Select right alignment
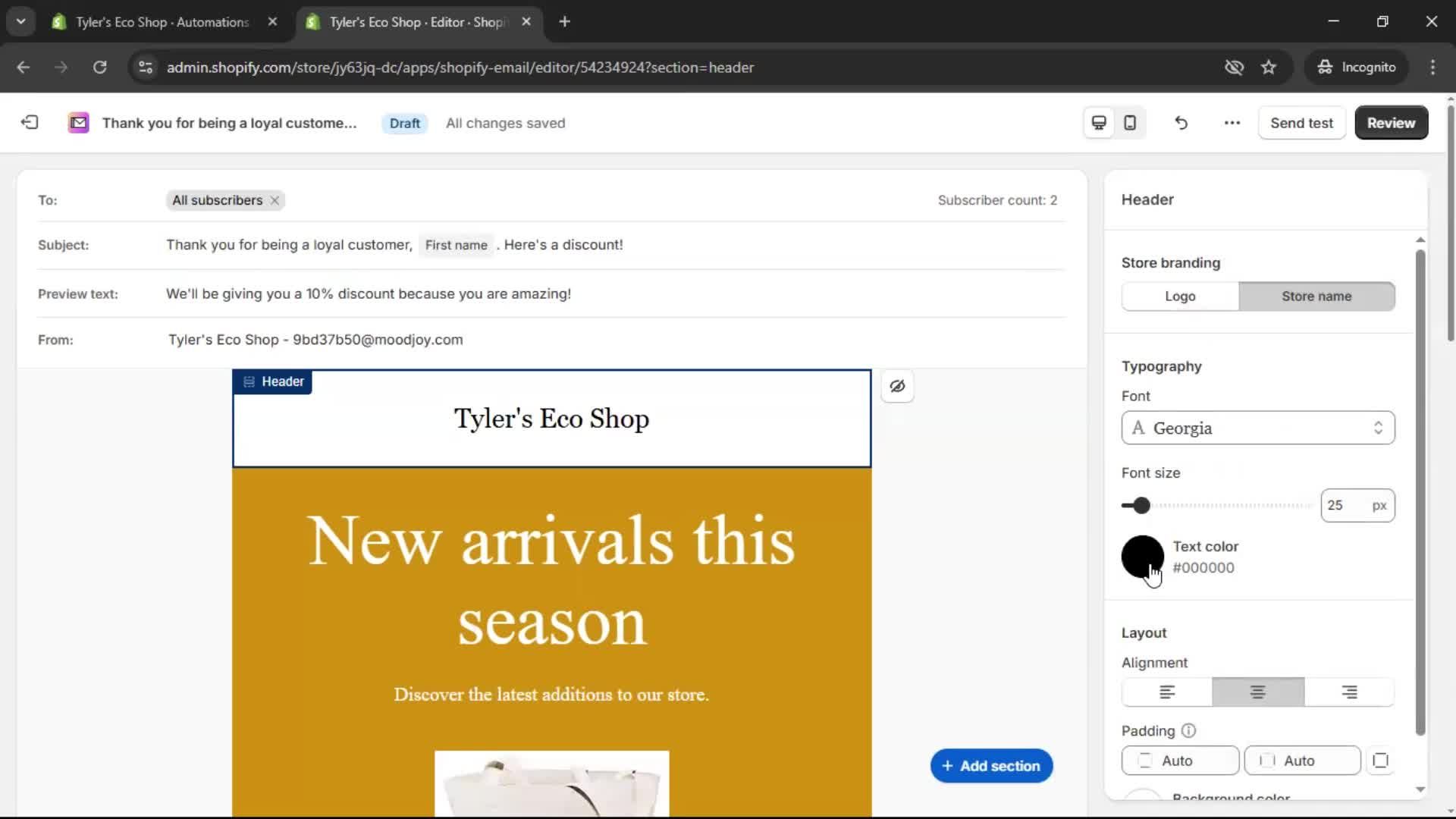1456x819 pixels. tap(1349, 692)
